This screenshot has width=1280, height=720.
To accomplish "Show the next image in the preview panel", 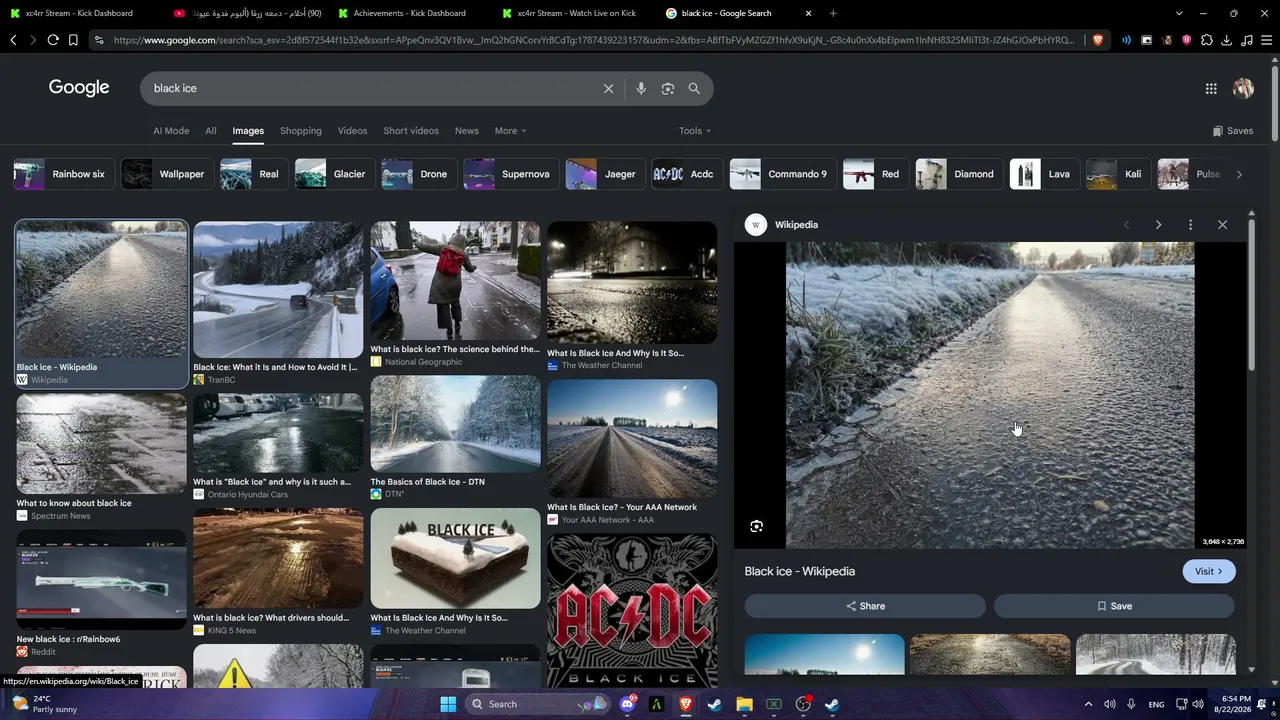I will click(x=1158, y=225).
